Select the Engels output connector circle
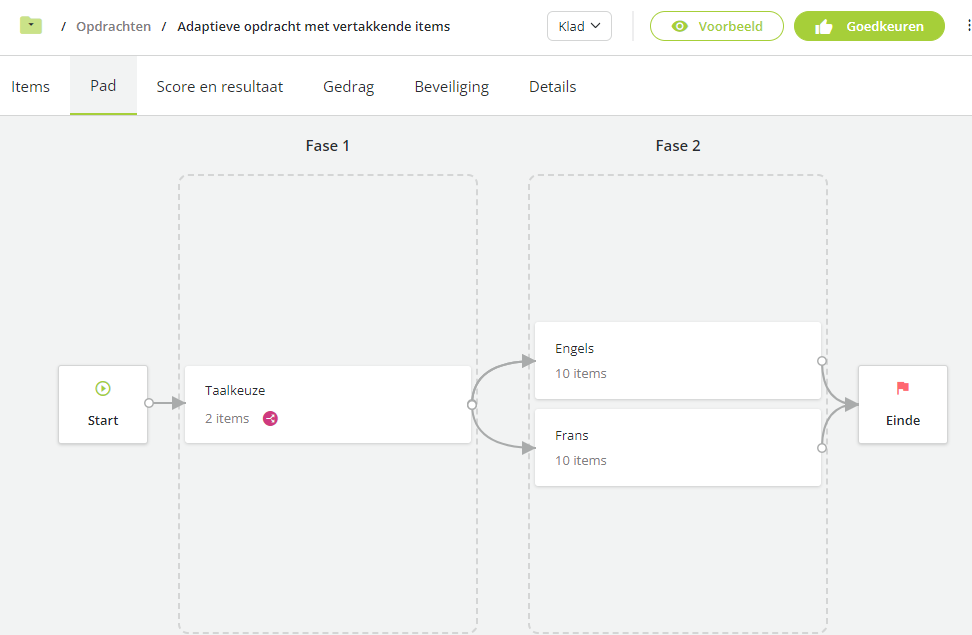Image resolution: width=972 pixels, height=635 pixels. coord(822,361)
